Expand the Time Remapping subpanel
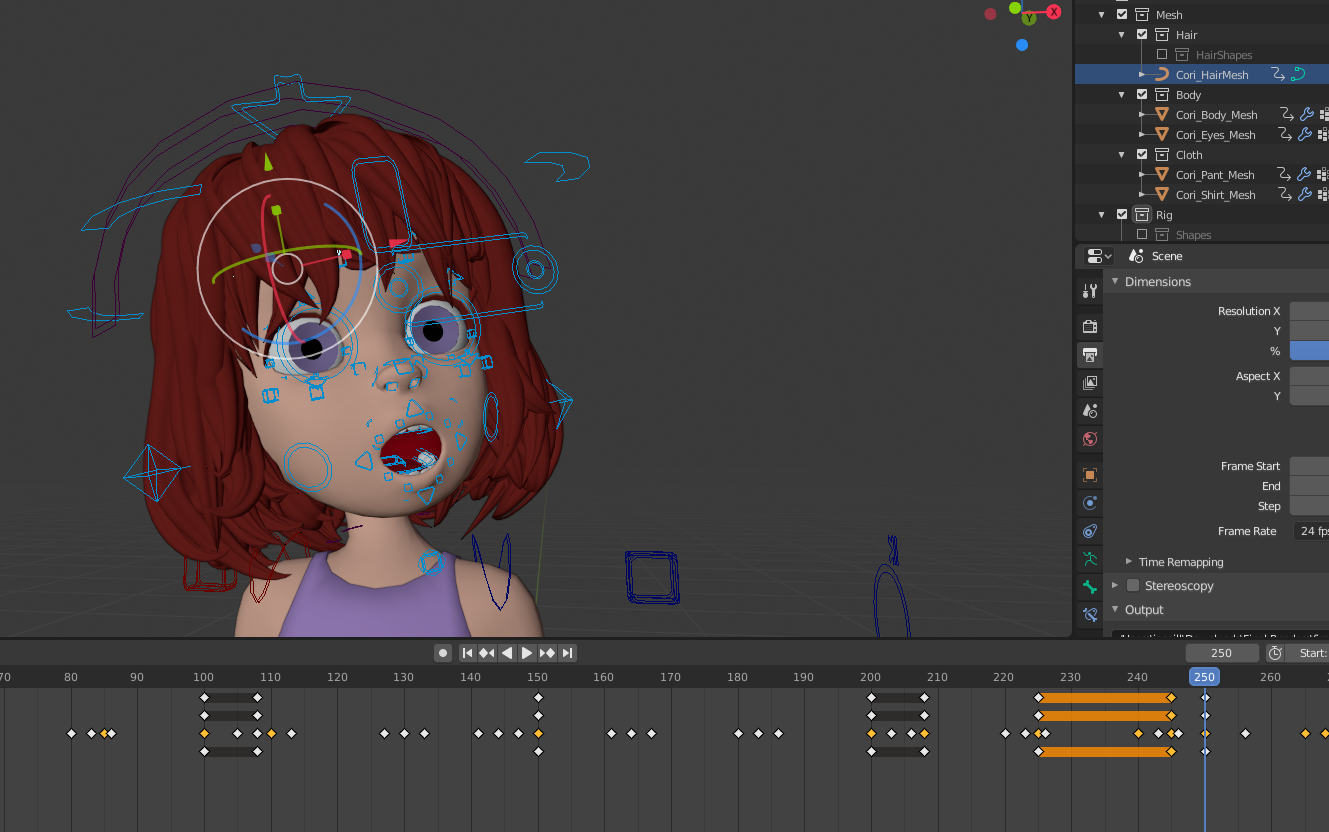 [x=1129, y=561]
